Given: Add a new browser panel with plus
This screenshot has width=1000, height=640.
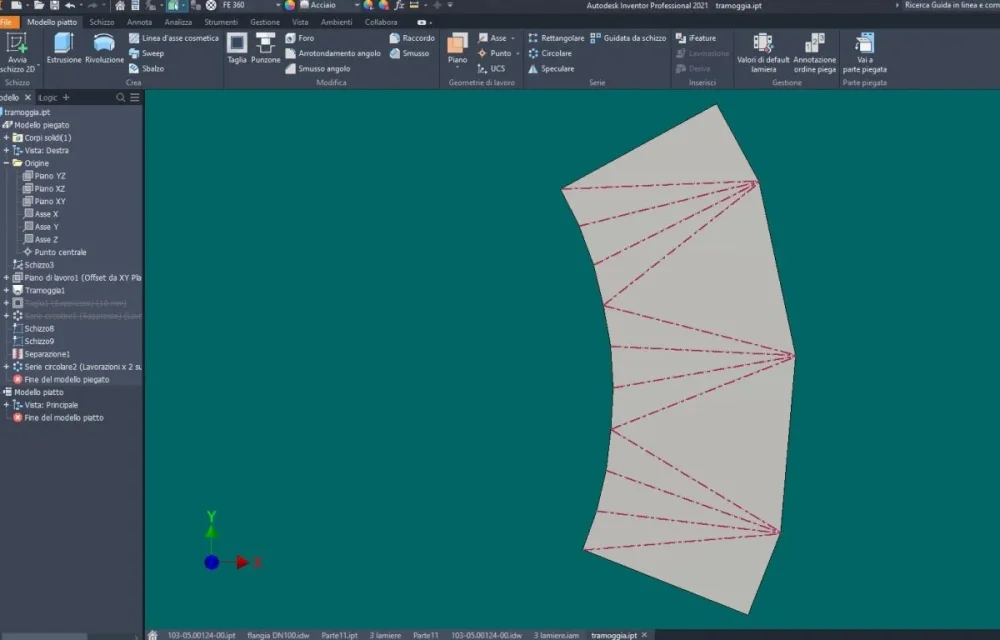Looking at the screenshot, I should point(66,98).
